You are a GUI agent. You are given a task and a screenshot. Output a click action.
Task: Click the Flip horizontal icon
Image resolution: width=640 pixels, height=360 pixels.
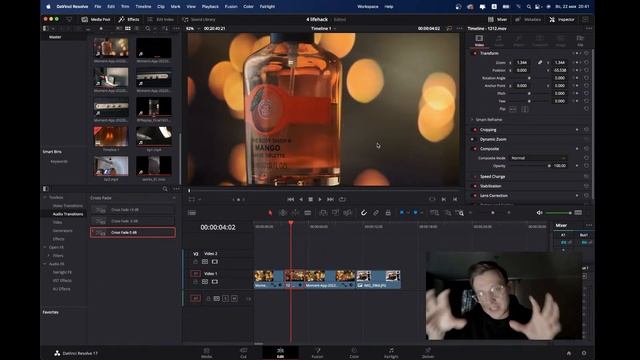[513, 109]
